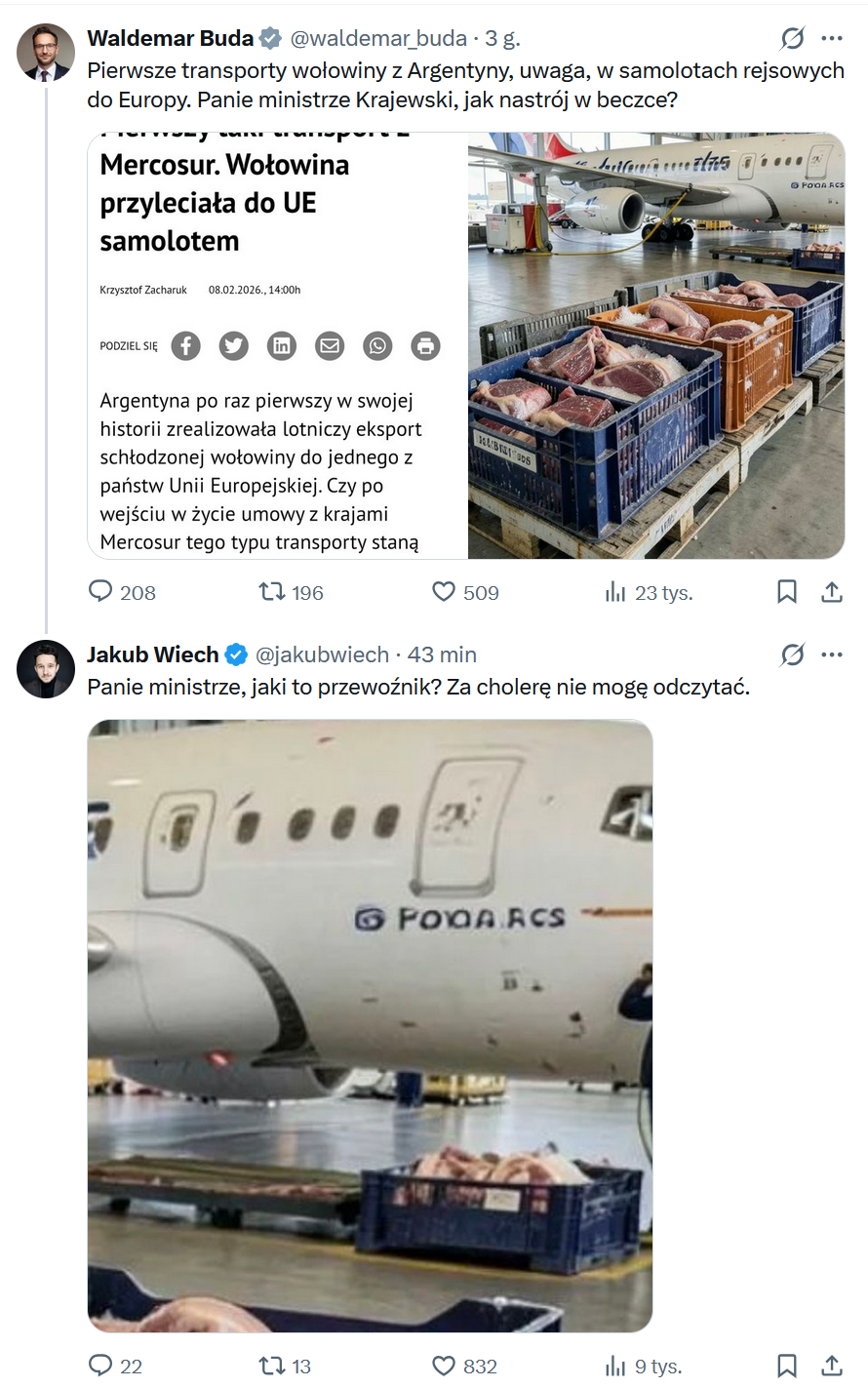Reply to Jakub Wiech's tweet

[101, 1366]
